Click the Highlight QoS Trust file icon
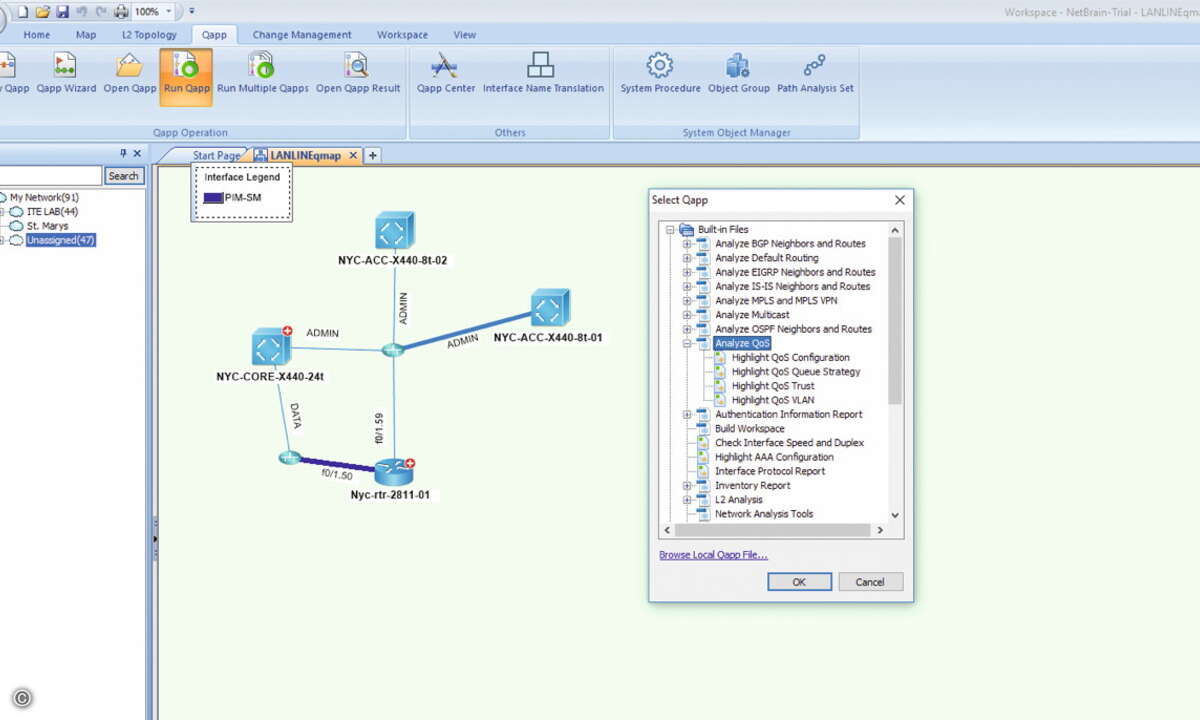1200x720 pixels. 720,386
